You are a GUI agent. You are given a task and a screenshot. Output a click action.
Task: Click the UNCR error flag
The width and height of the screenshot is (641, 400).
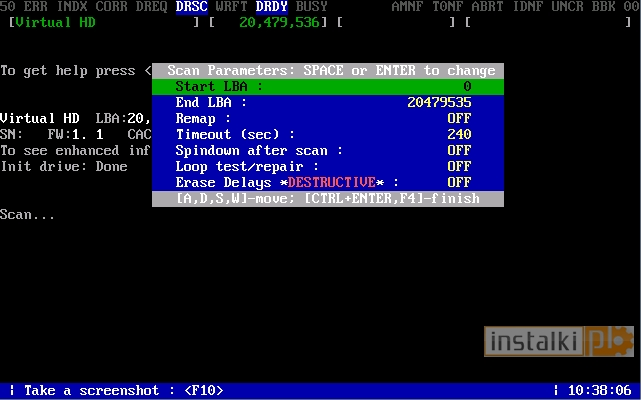[567, 7]
